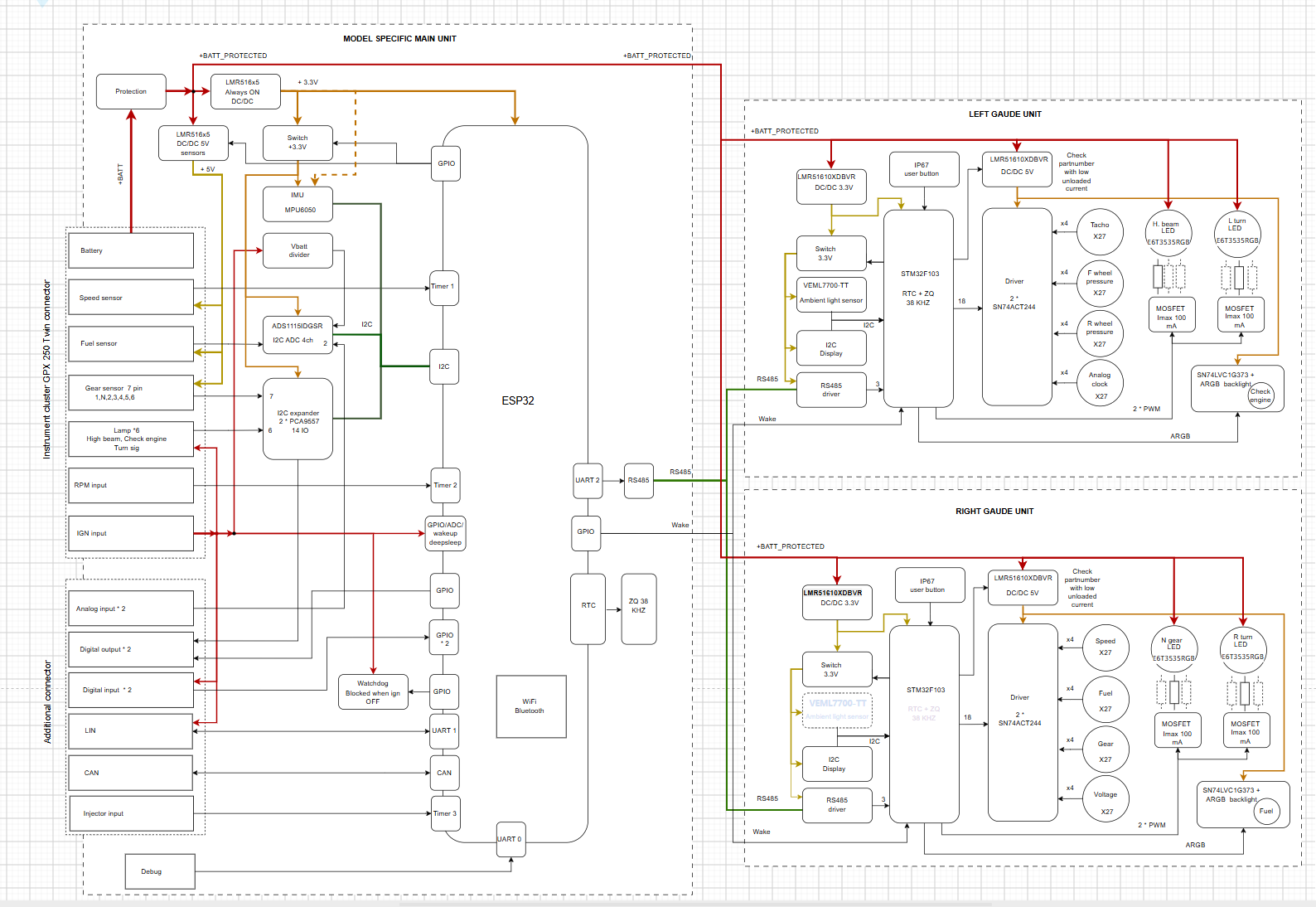Select the R wheel pressure X27 circle
This screenshot has height=907, width=1316.
tap(1100, 334)
